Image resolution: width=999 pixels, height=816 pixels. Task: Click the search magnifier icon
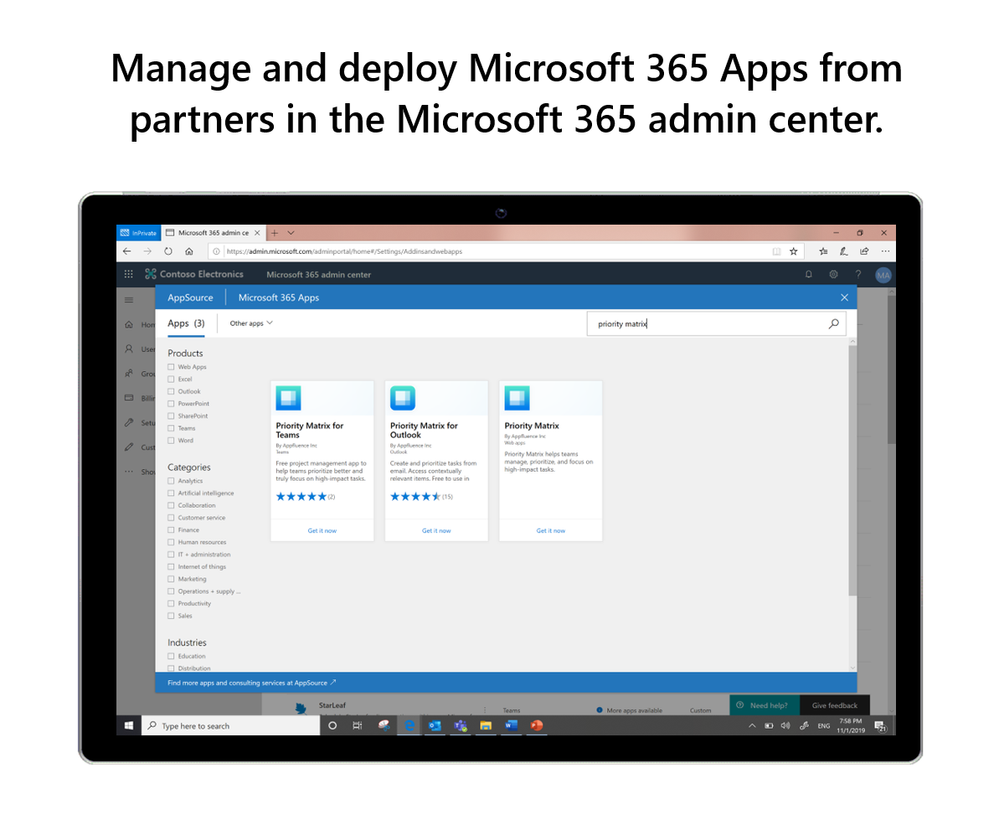(833, 324)
